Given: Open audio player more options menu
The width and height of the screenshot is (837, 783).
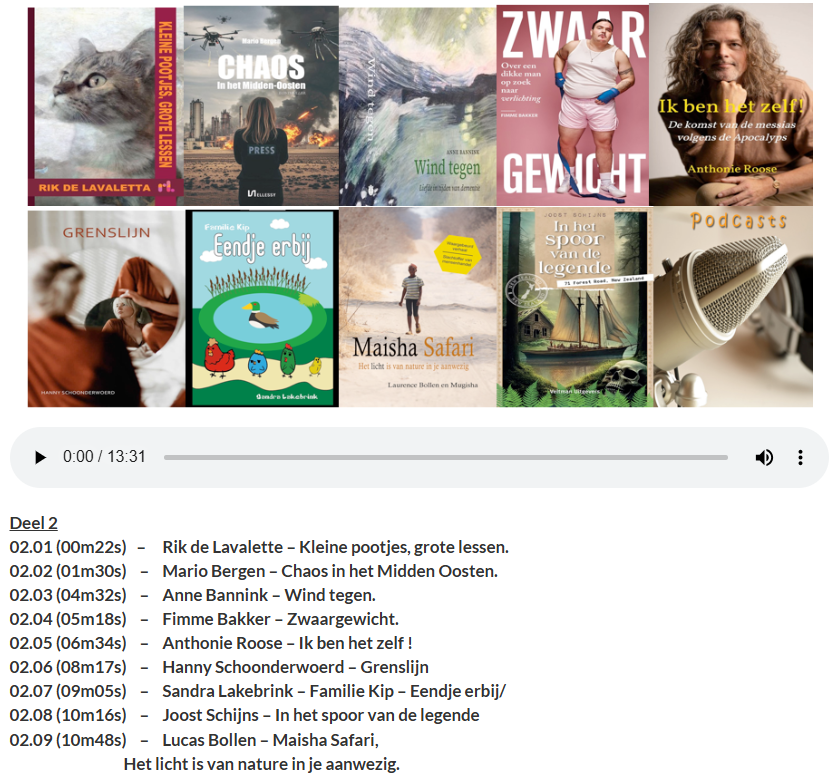Looking at the screenshot, I should (x=800, y=457).
